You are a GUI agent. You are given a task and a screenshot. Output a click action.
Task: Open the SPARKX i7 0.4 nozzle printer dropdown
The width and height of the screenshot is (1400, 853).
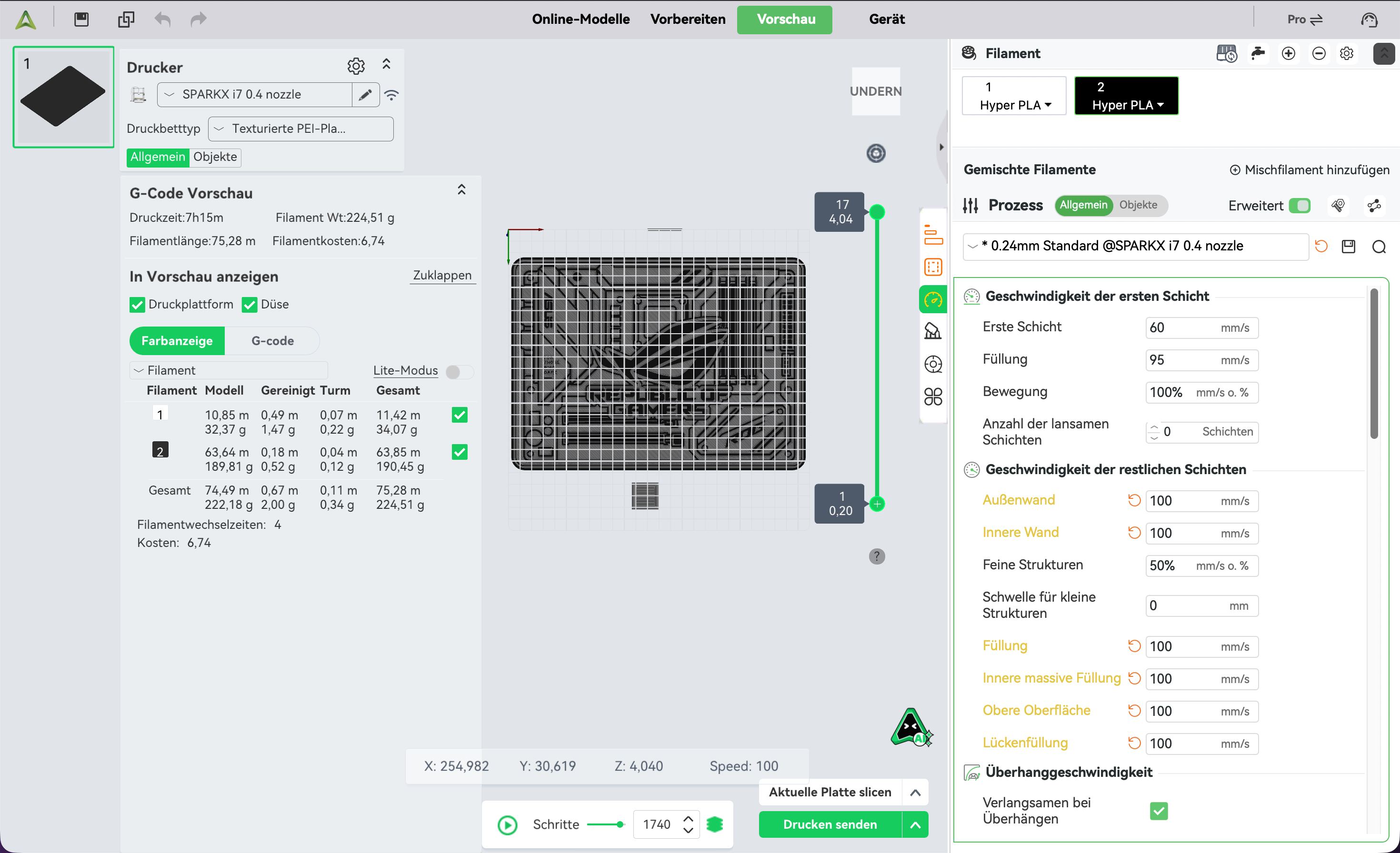coord(254,94)
